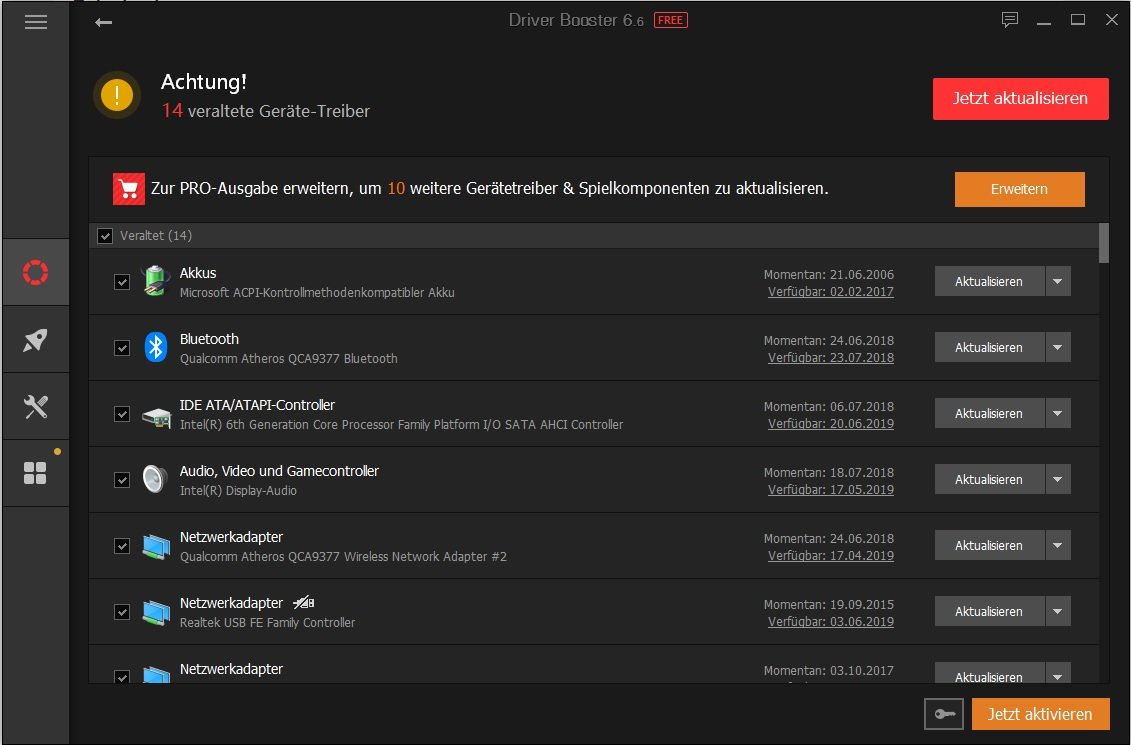Open the hamburger menu
The width and height of the screenshot is (1131, 745).
(x=36, y=22)
